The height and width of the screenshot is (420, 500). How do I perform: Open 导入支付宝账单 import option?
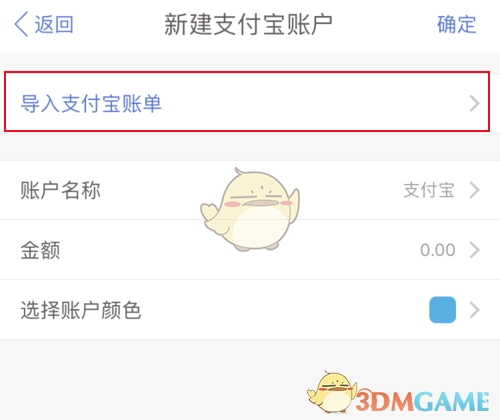tap(247, 102)
